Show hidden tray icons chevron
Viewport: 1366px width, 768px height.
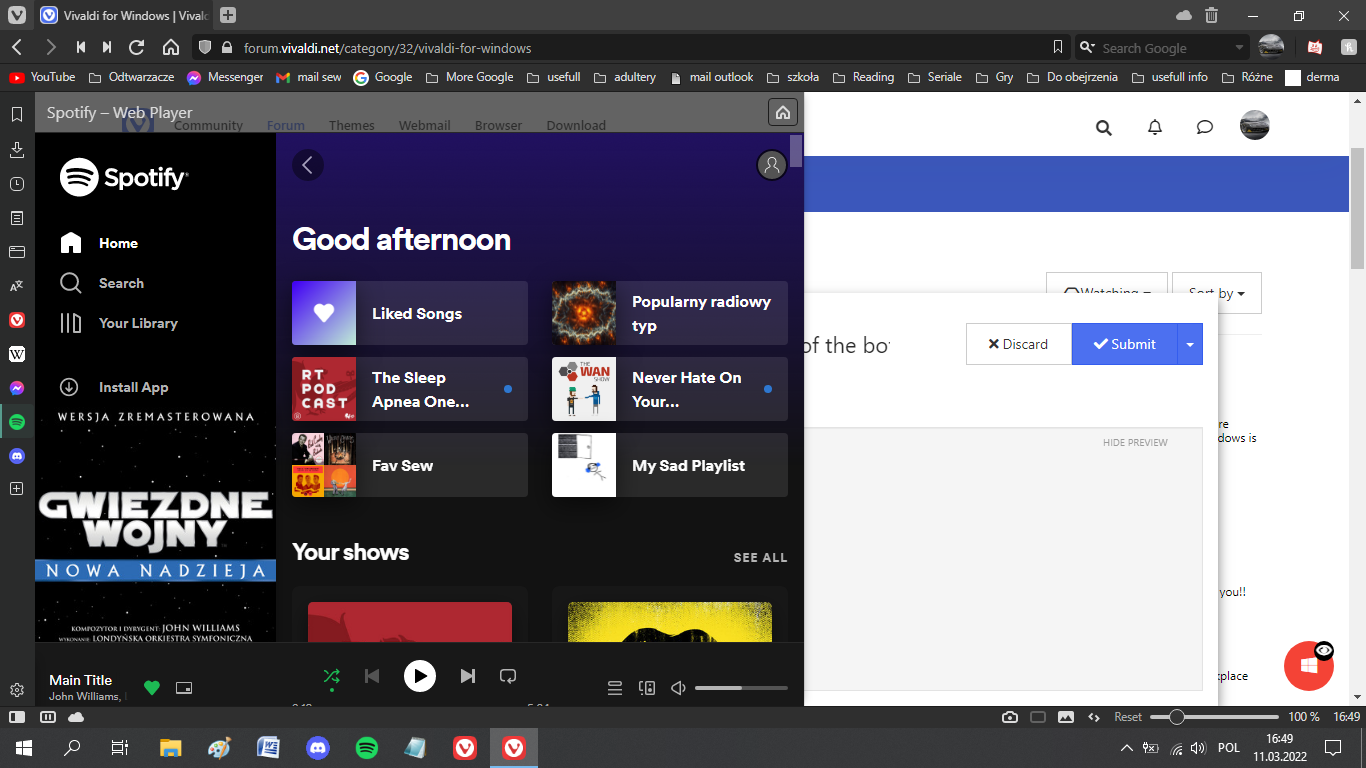[1127, 748]
